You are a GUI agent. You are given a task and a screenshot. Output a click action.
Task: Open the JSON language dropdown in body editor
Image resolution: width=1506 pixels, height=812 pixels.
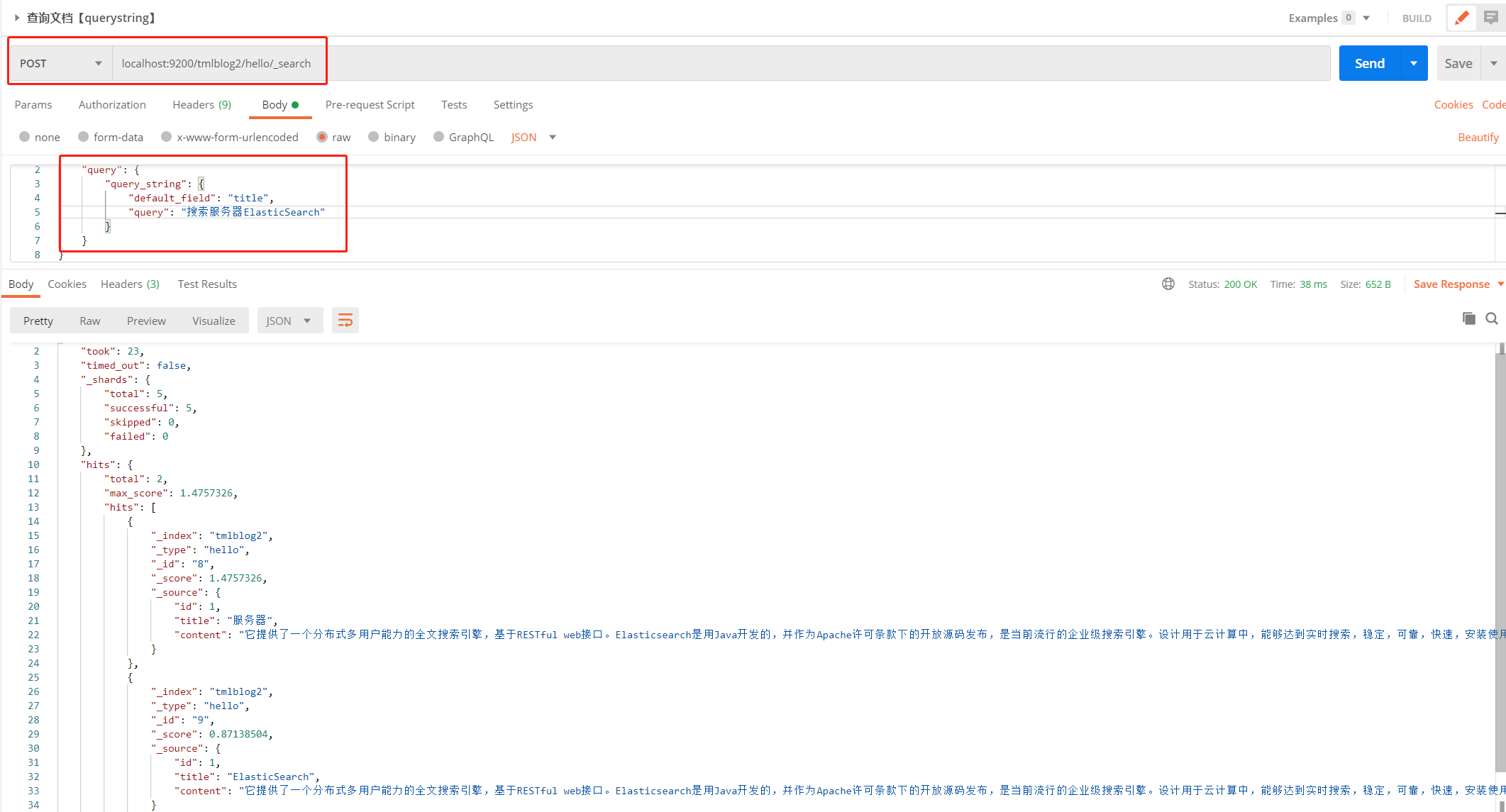(x=532, y=137)
